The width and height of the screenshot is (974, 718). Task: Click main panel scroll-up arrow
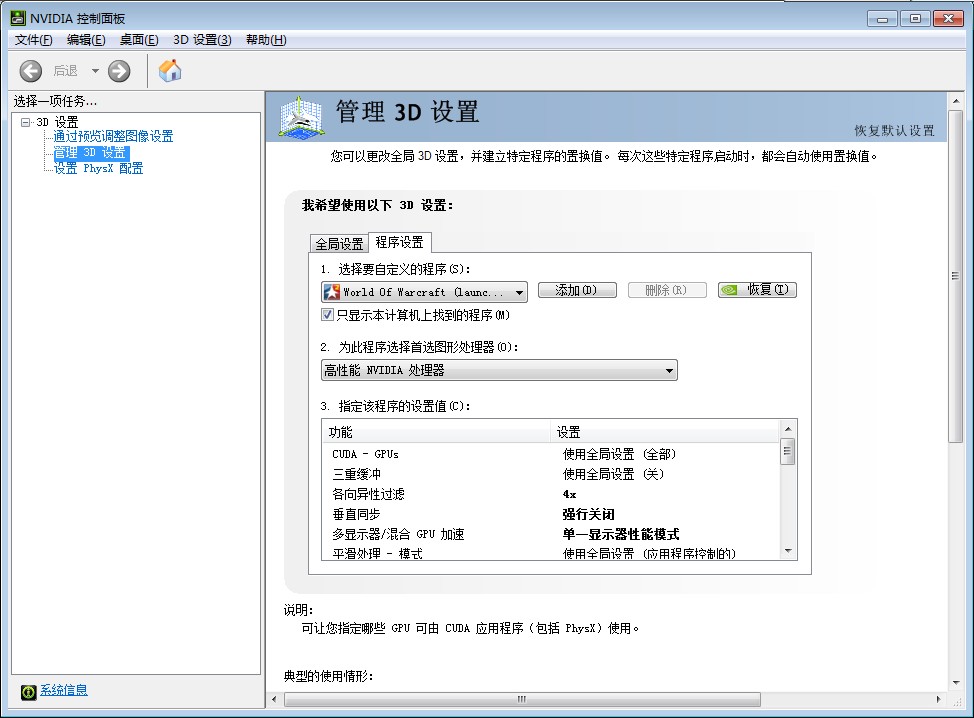[x=955, y=101]
